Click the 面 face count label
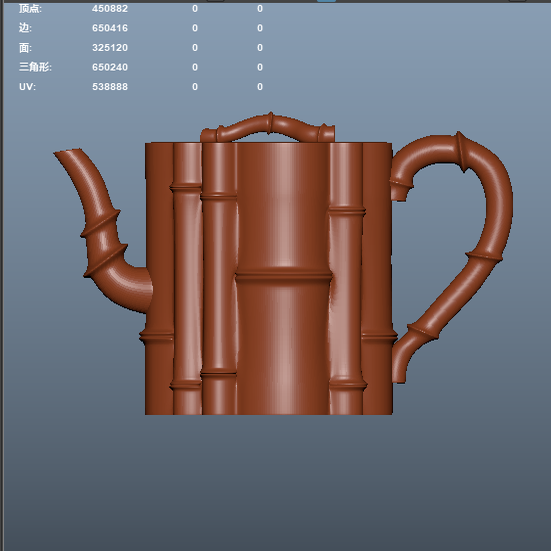 click(x=25, y=48)
